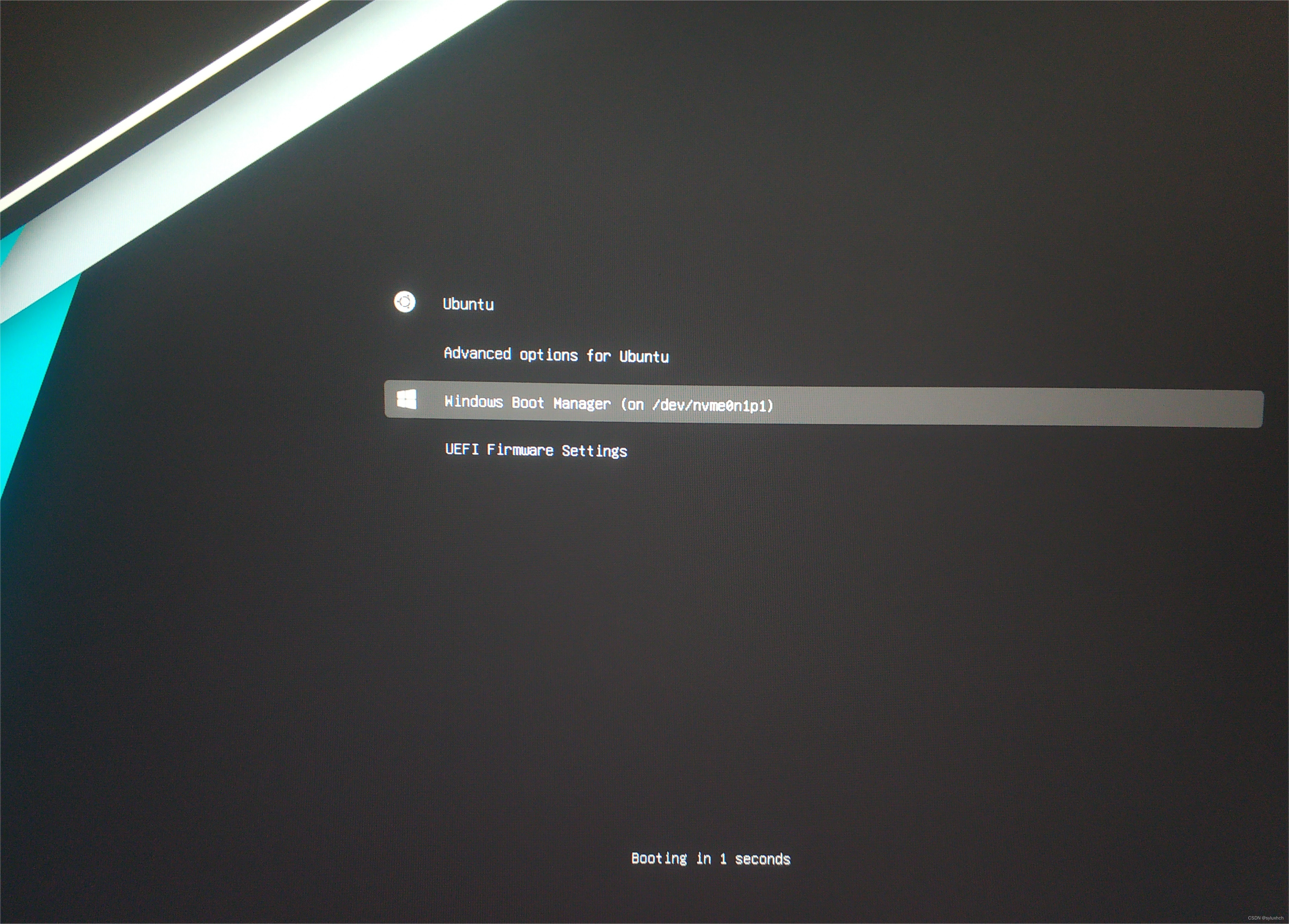Click the Windows logo icon
1289x924 pixels.
(x=406, y=399)
